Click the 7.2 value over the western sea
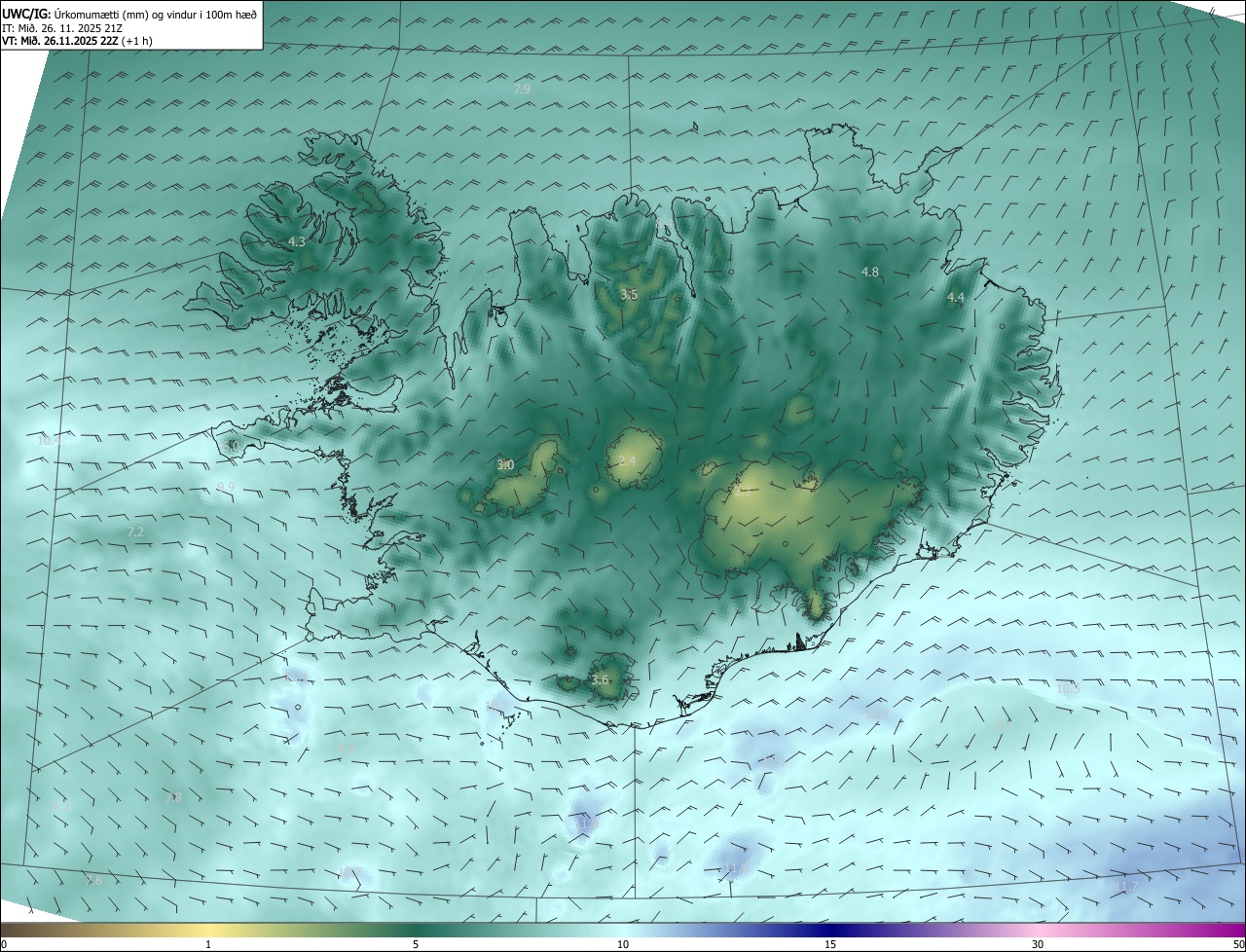 pyautogui.click(x=135, y=531)
